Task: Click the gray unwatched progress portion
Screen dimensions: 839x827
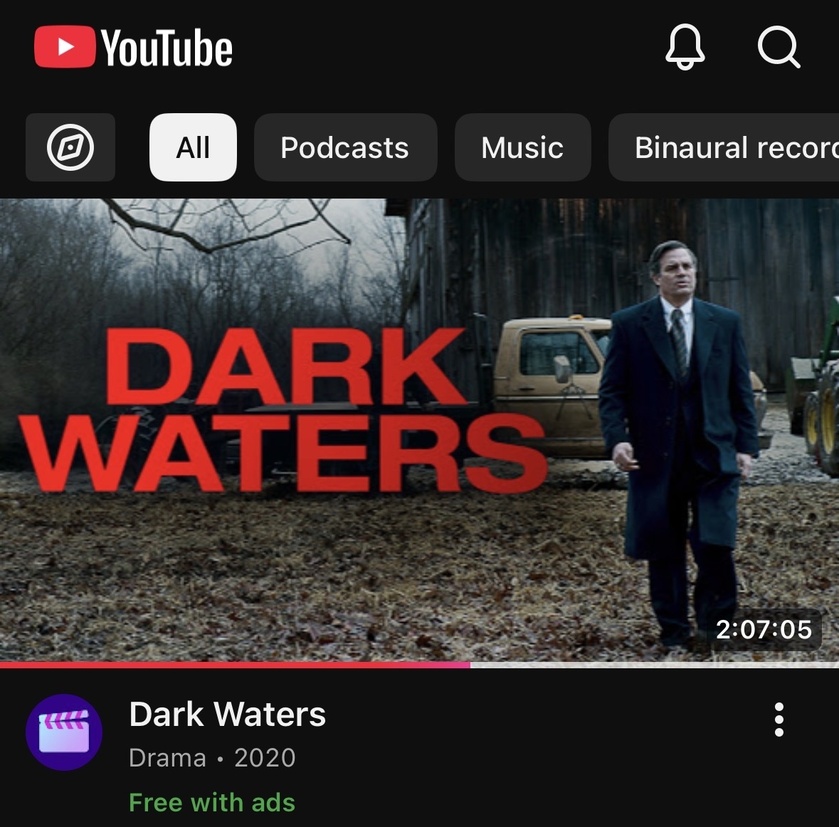Action: (x=654, y=665)
